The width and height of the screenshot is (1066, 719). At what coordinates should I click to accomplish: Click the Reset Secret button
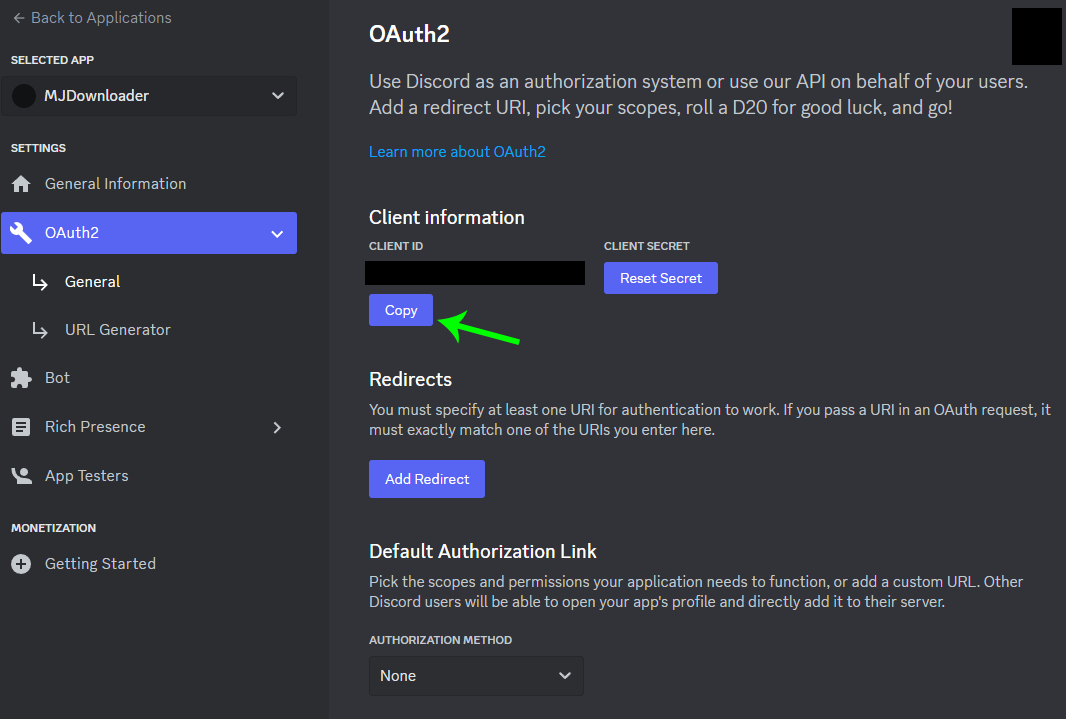pos(661,278)
